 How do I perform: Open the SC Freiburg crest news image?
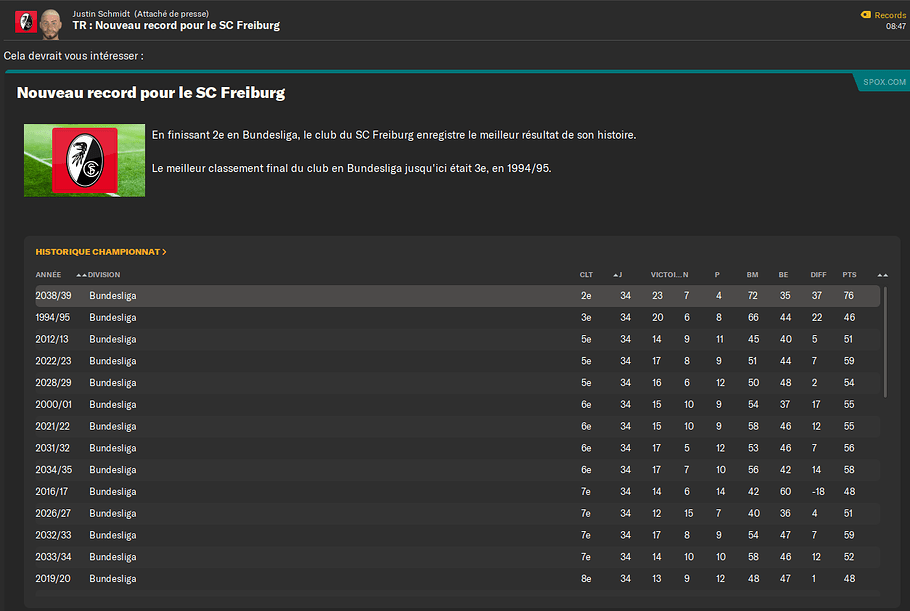(84, 160)
